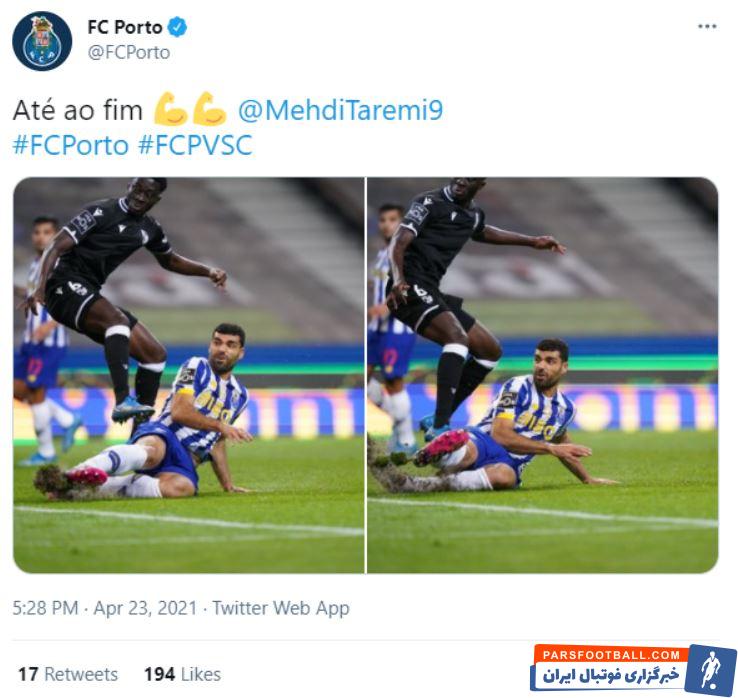View the 17 Retweets list
738x698 pixels.
point(68,674)
